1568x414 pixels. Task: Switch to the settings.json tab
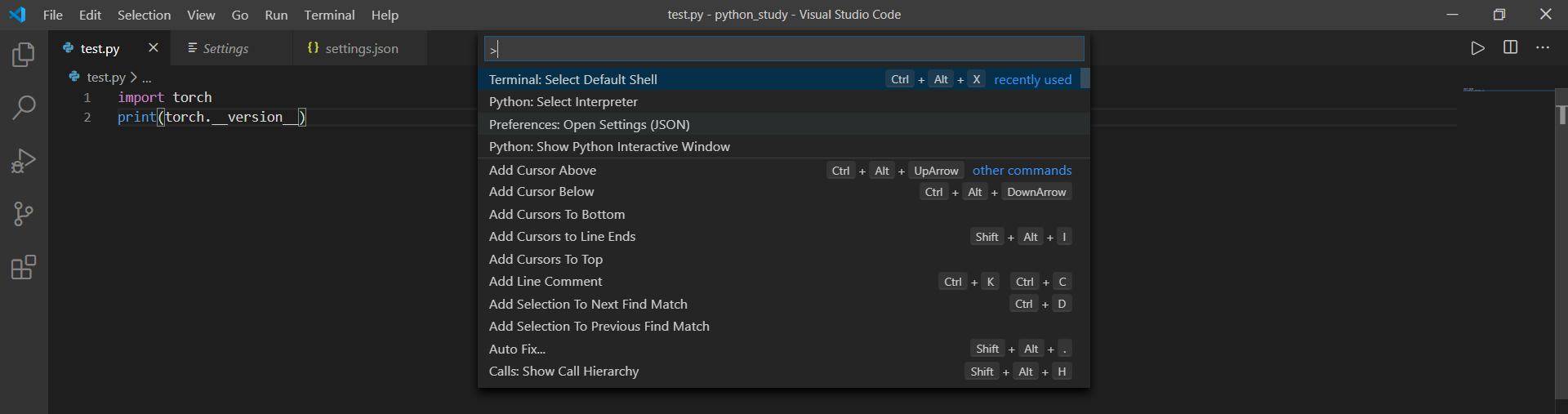click(361, 49)
